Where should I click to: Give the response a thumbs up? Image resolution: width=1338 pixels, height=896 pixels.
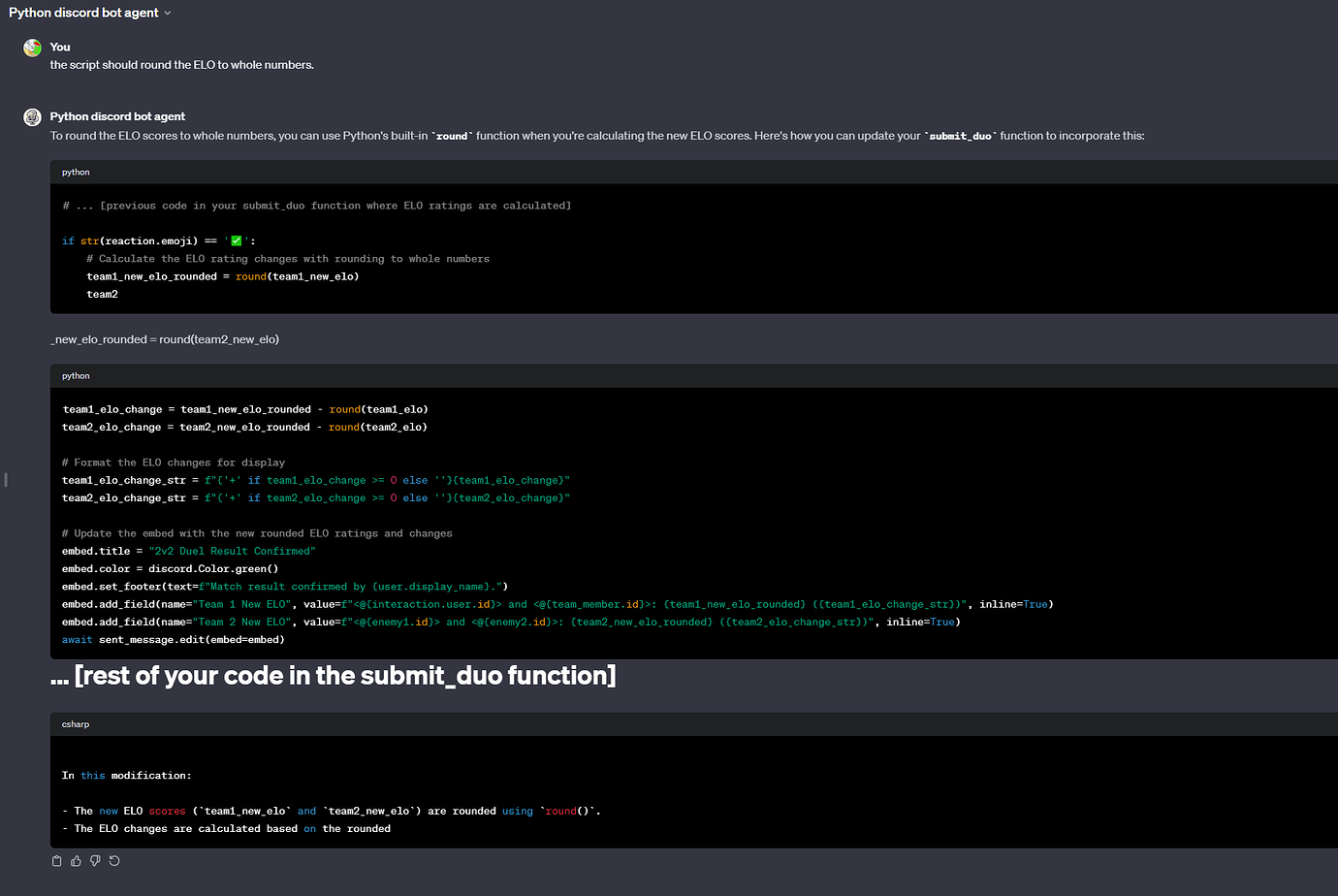tap(76, 860)
